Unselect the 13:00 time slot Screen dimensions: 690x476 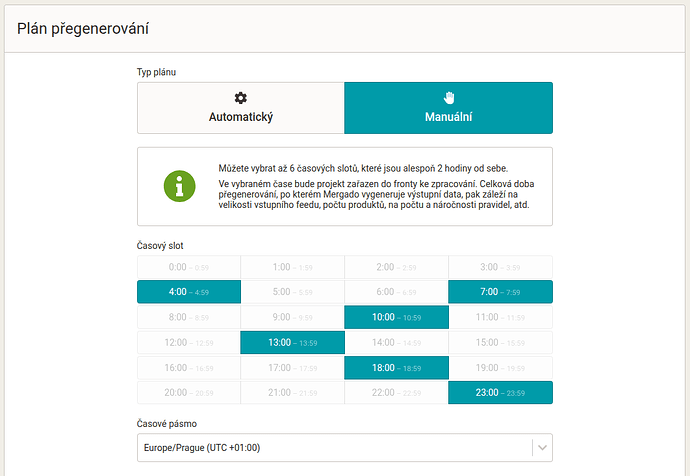(292, 342)
